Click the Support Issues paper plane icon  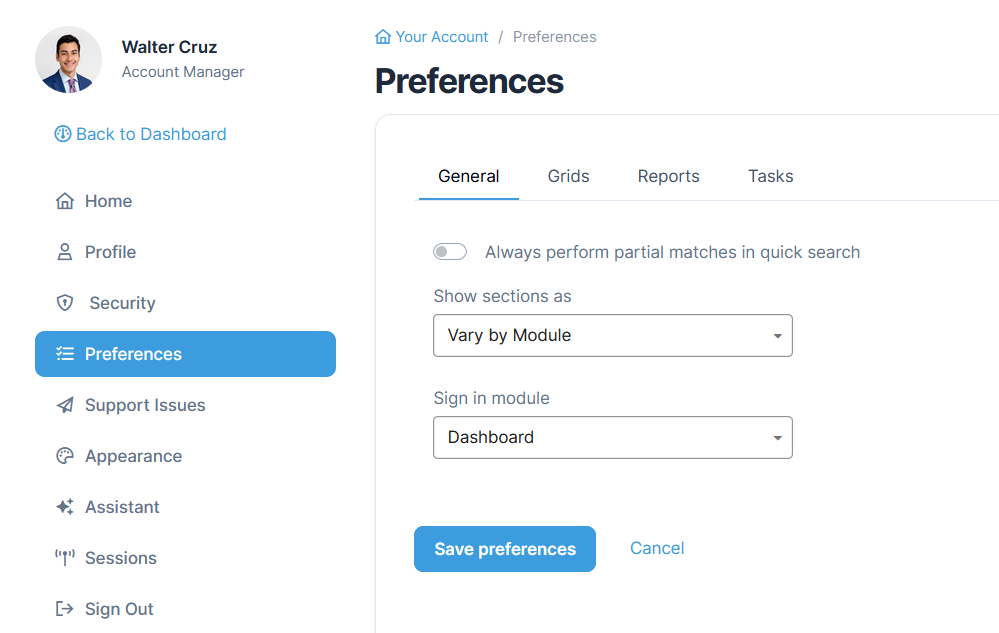coord(65,405)
